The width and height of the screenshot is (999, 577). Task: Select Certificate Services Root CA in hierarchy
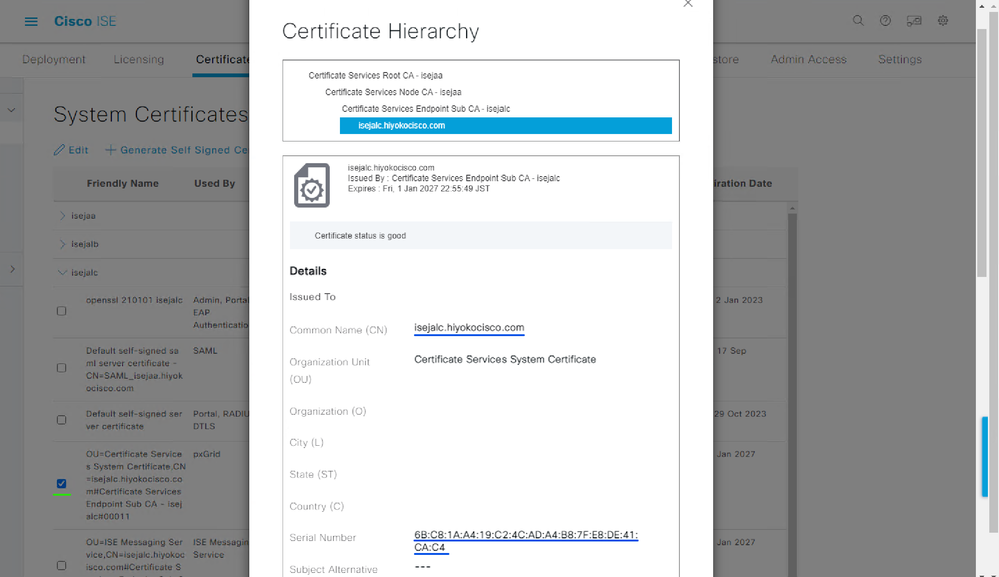(375, 75)
